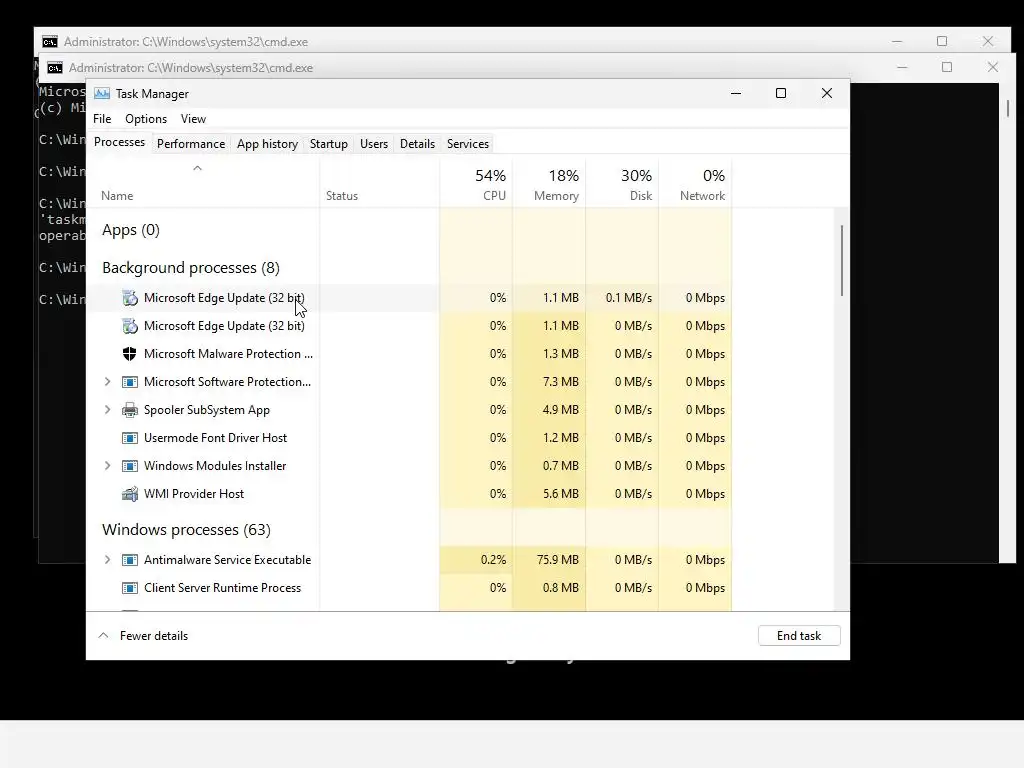Viewport: 1024px width, 768px height.
Task: Switch to the Users tab
Action: 374,144
